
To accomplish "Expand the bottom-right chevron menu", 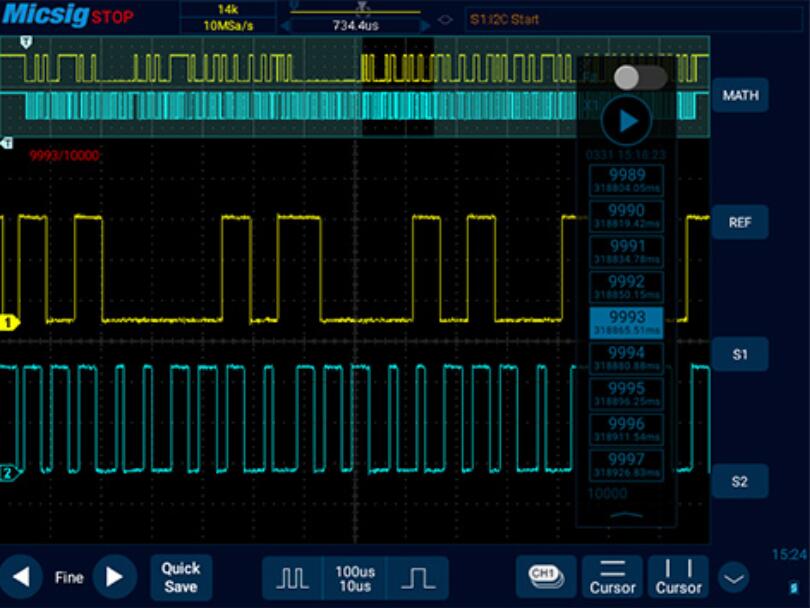I will 734,579.
